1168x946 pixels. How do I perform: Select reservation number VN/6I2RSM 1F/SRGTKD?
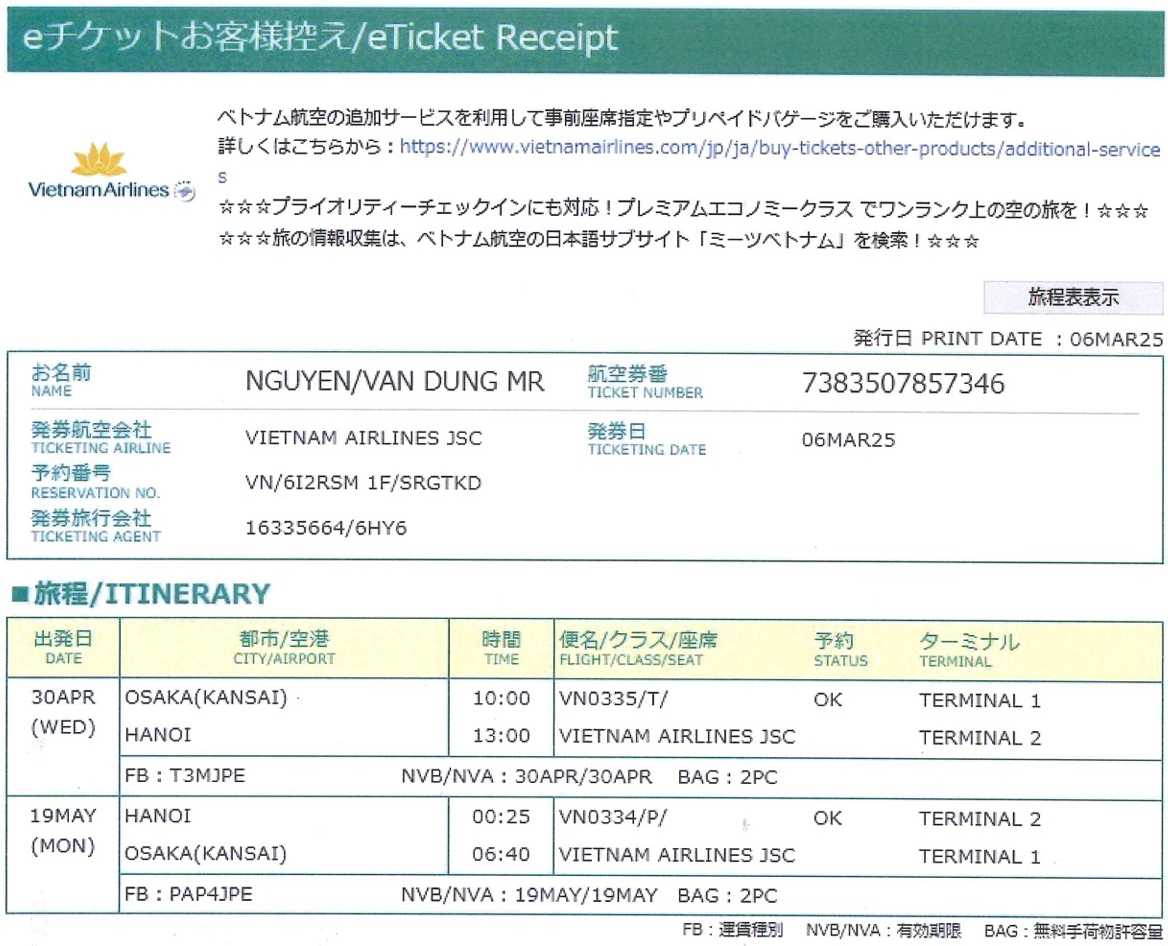click(363, 483)
